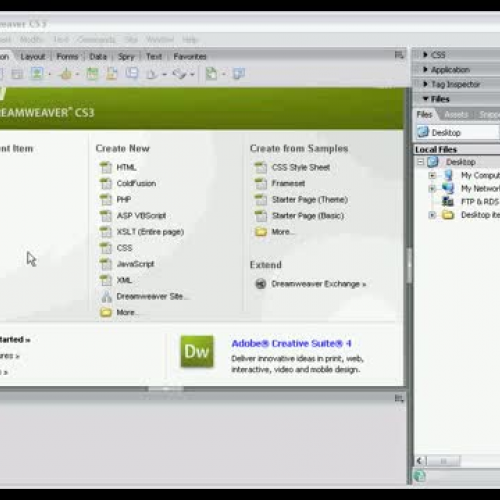Switch to the Layout insert tab
Screen dimensions: 500x500
click(x=33, y=57)
